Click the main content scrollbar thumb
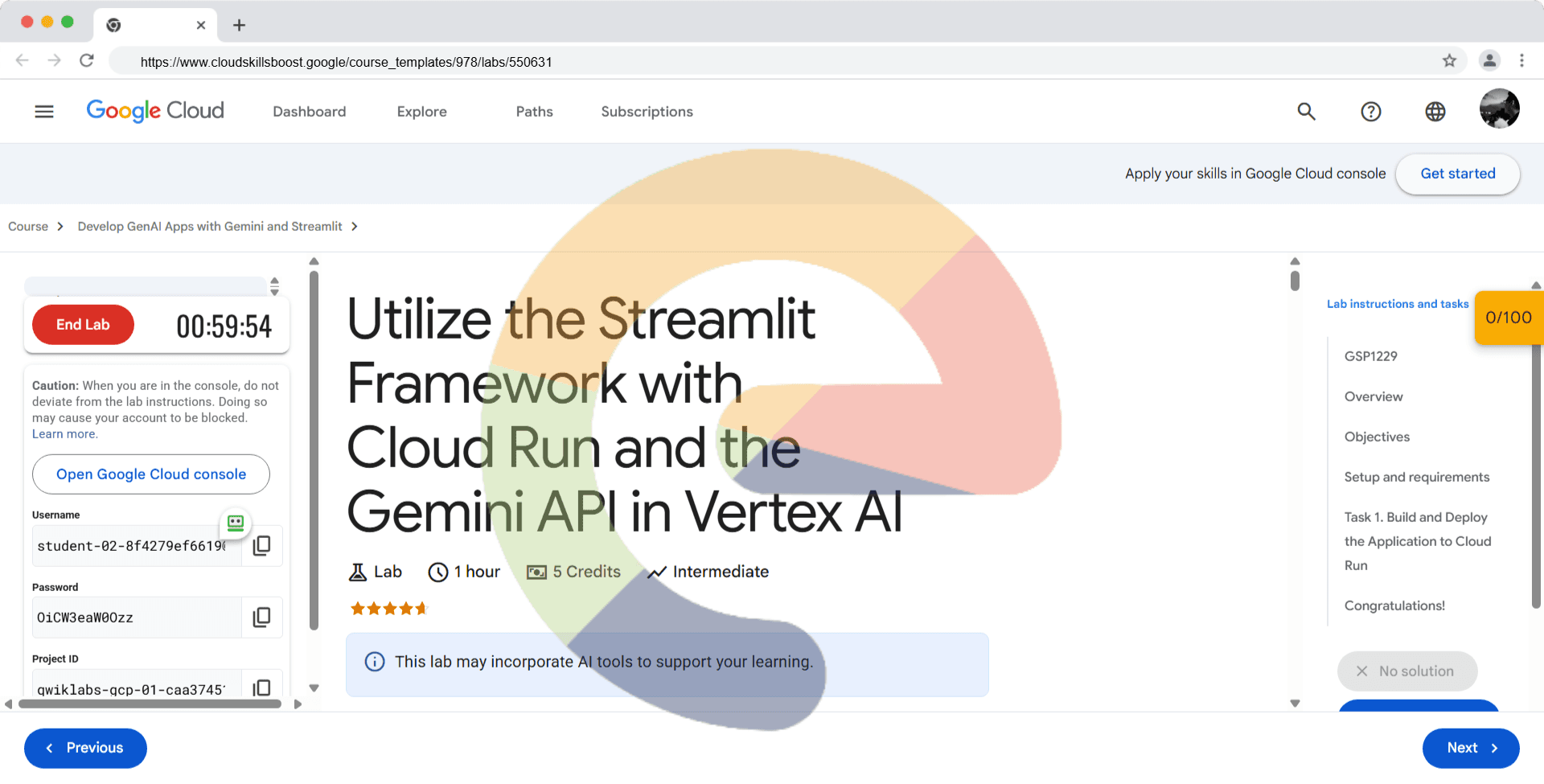The width and height of the screenshot is (1544, 784). 1295,281
